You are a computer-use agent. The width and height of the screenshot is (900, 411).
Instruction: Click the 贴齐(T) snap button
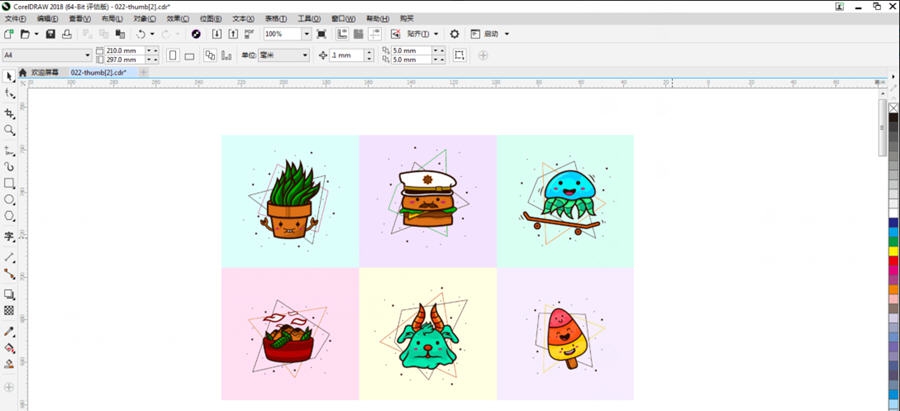click(418, 34)
